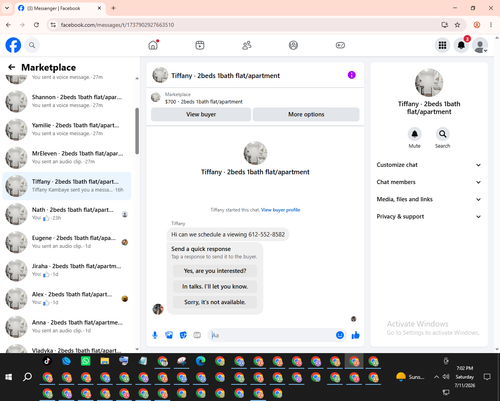Viewport: 500px width, 401px height.
Task: Open Windows taskbar search
Action: tap(27, 377)
